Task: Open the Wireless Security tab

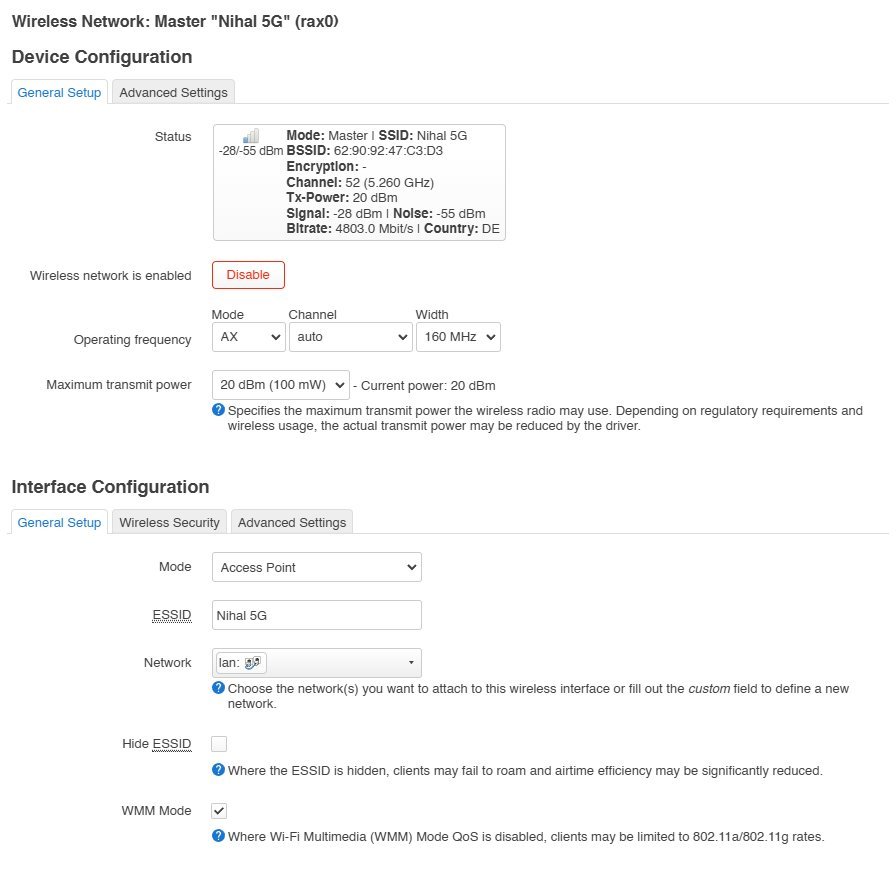Action: click(x=169, y=522)
